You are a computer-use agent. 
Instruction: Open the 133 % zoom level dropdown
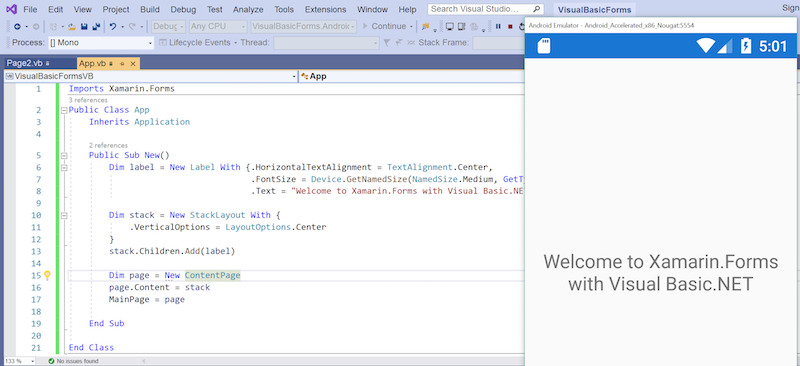pyautogui.click(x=18, y=361)
